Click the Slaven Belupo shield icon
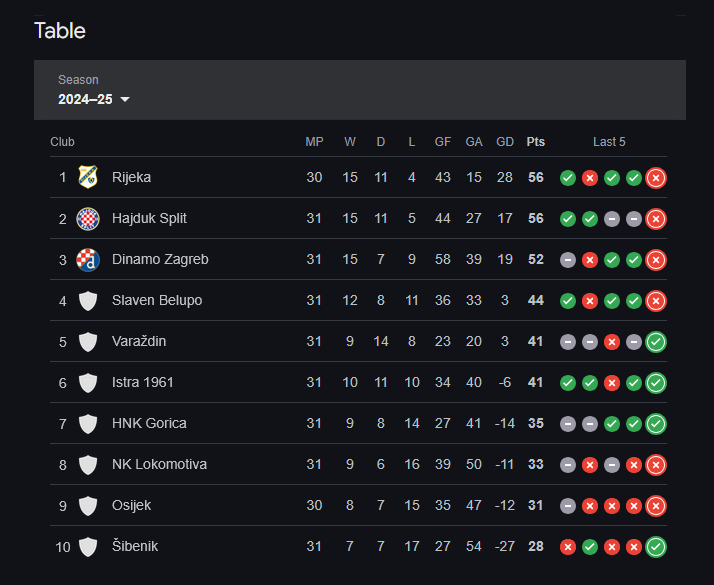714x585 pixels. 88,300
